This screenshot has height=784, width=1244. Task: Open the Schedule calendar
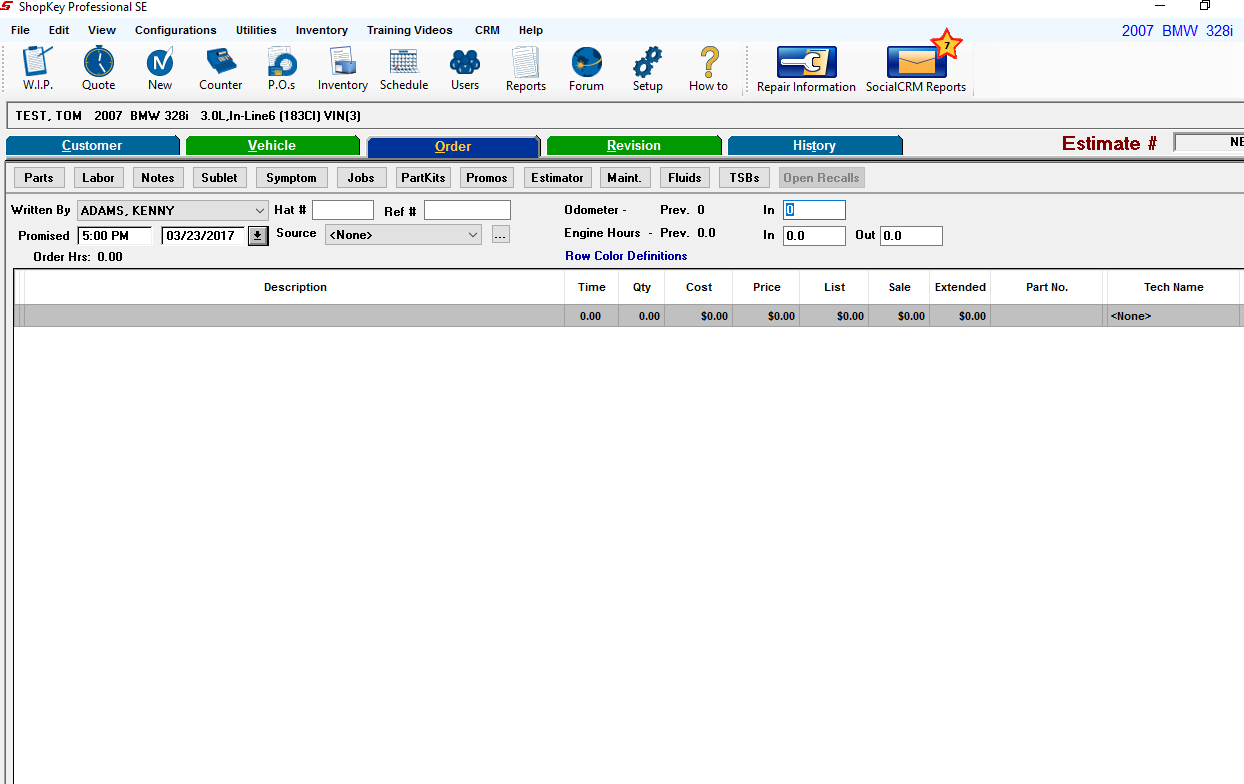(404, 69)
